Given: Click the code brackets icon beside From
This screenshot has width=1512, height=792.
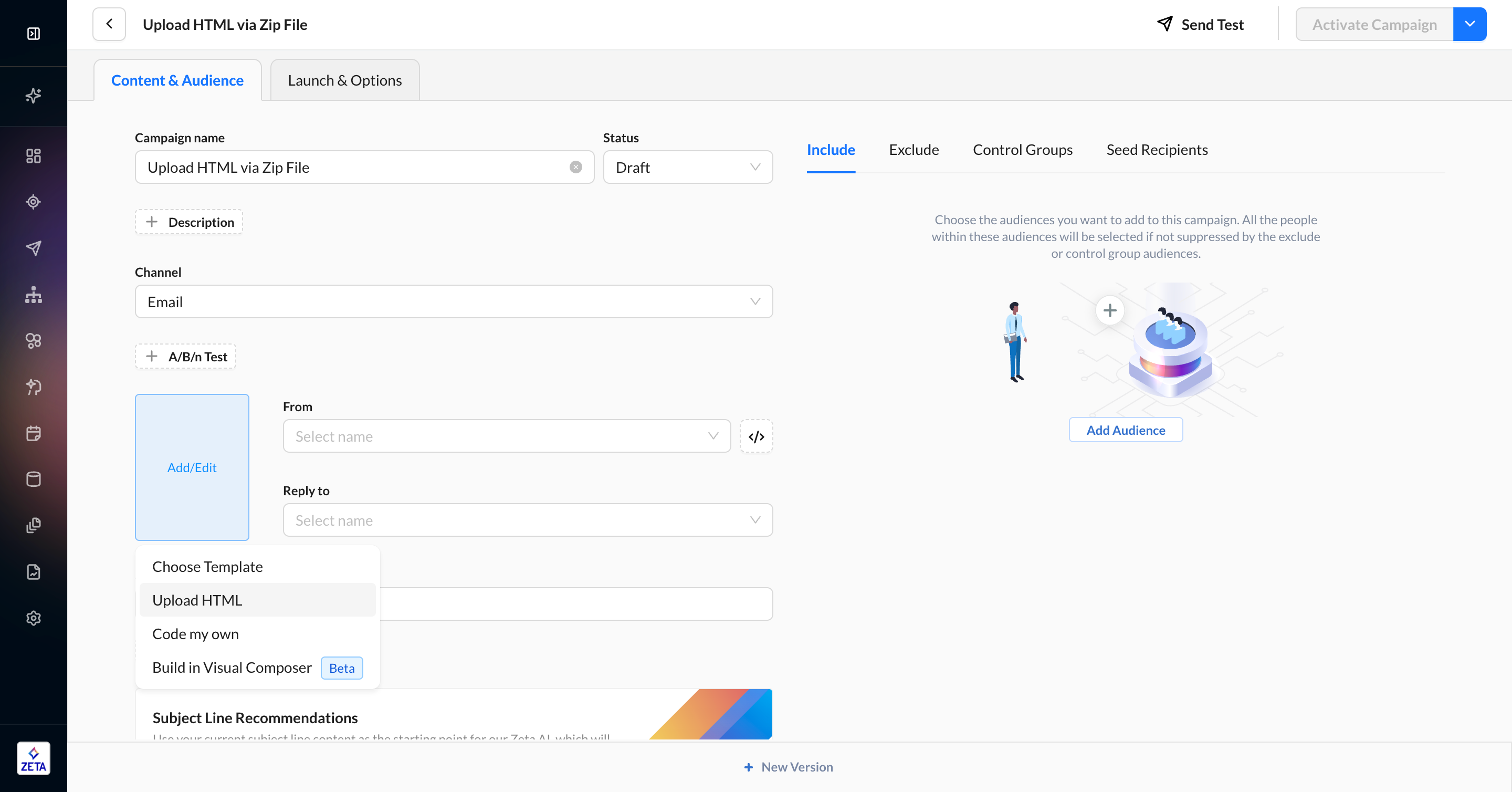Looking at the screenshot, I should click(756, 436).
